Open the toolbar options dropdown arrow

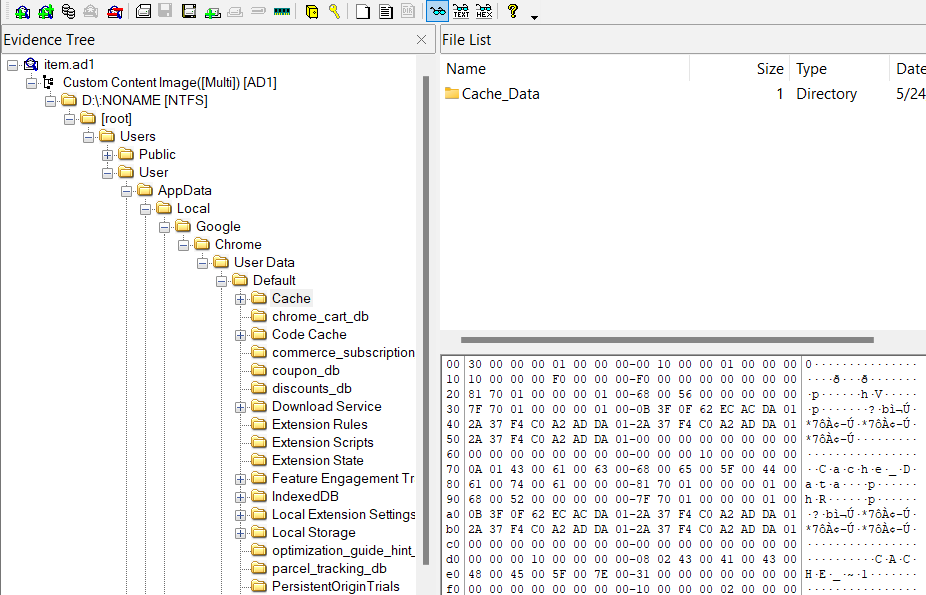(534, 18)
